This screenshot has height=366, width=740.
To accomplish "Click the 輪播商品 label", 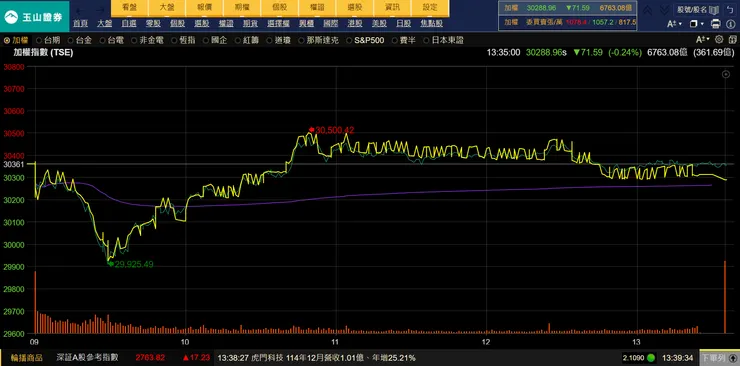I will (27, 358).
